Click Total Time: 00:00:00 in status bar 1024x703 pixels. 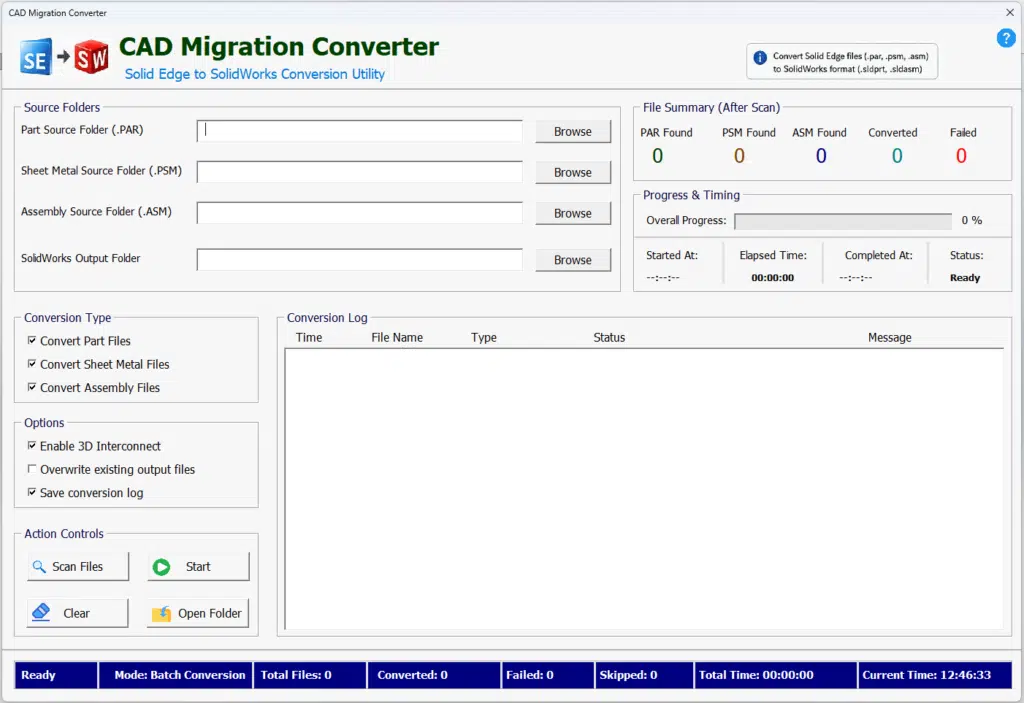[x=776, y=675]
